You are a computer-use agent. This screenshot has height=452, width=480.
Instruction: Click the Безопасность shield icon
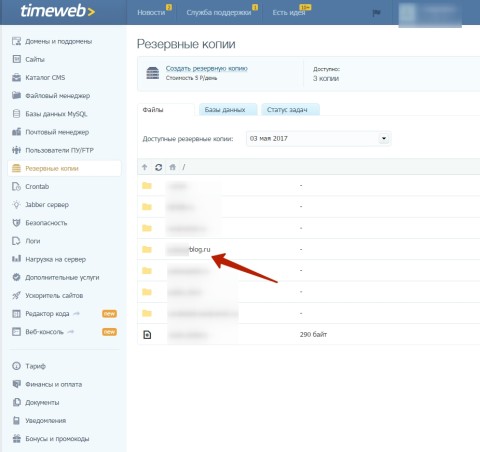16,223
